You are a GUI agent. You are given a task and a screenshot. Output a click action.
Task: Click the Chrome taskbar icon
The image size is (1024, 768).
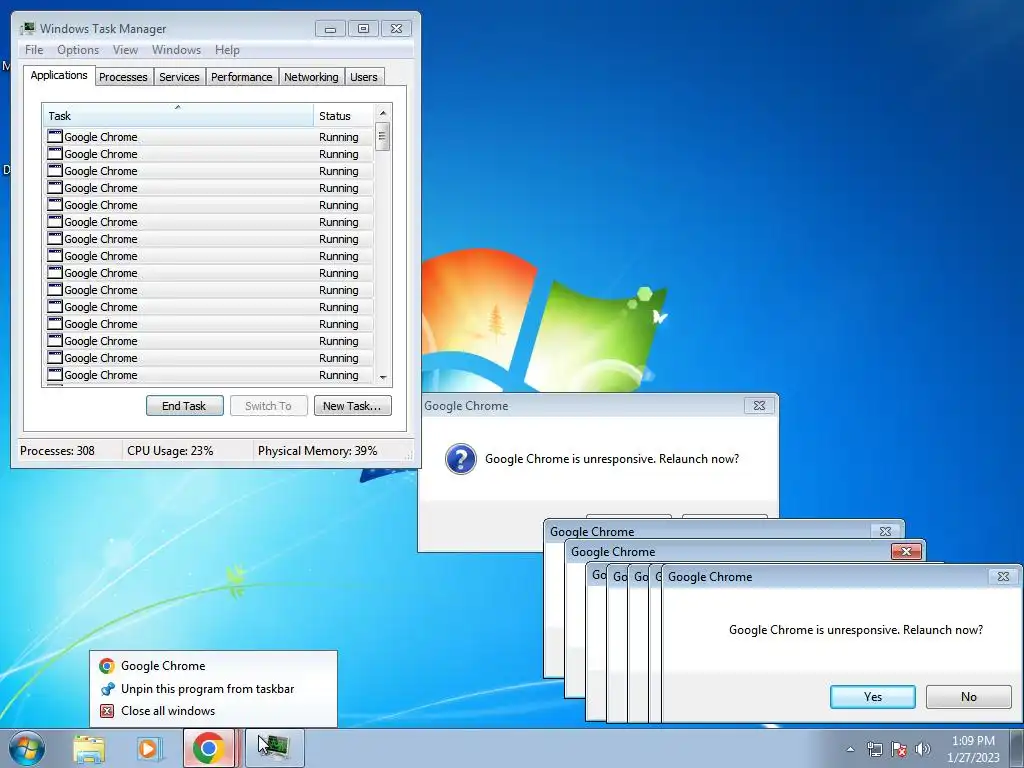click(x=208, y=748)
